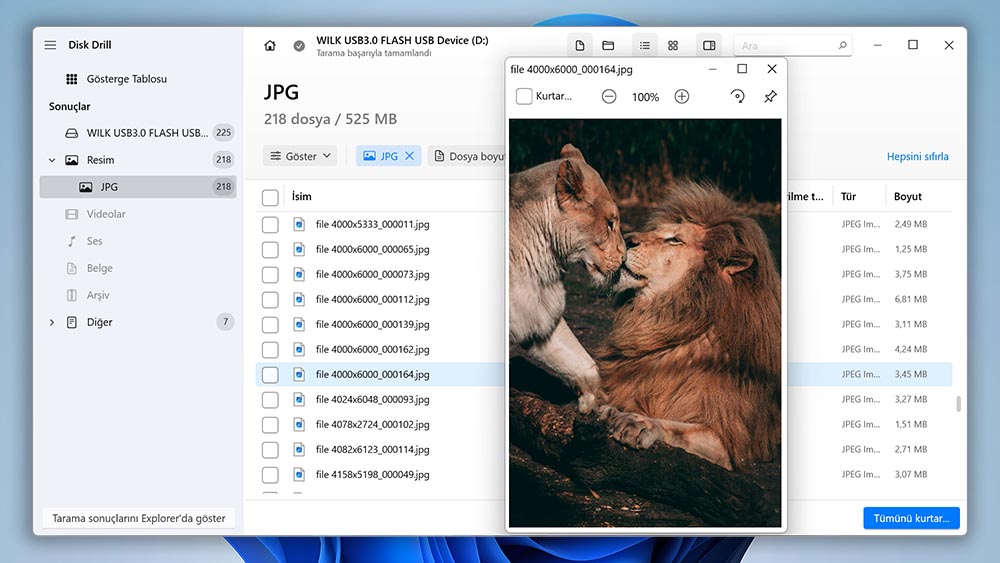Viewport: 1000px width, 563px height.
Task: Open the Göster dropdown
Action: (x=300, y=156)
